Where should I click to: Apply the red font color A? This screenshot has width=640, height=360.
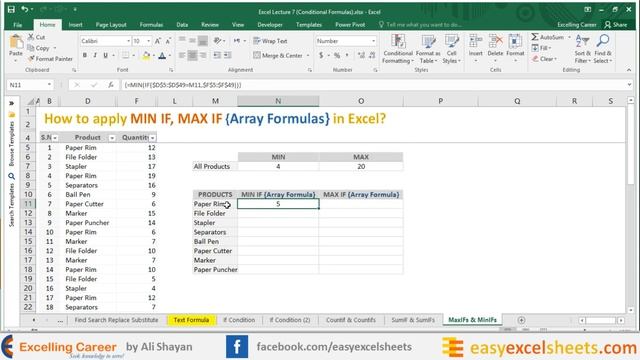pos(162,56)
